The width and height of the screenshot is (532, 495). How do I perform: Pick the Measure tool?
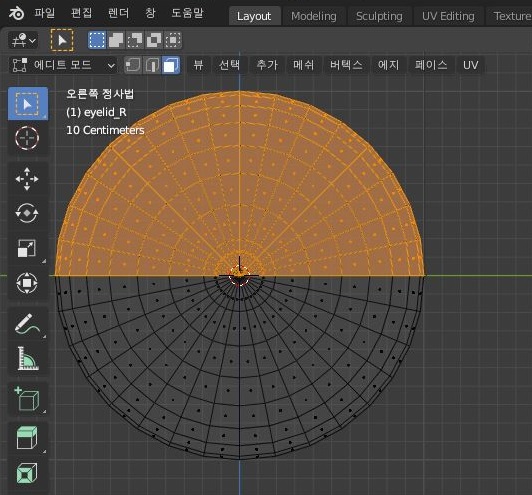pyautogui.click(x=27, y=358)
